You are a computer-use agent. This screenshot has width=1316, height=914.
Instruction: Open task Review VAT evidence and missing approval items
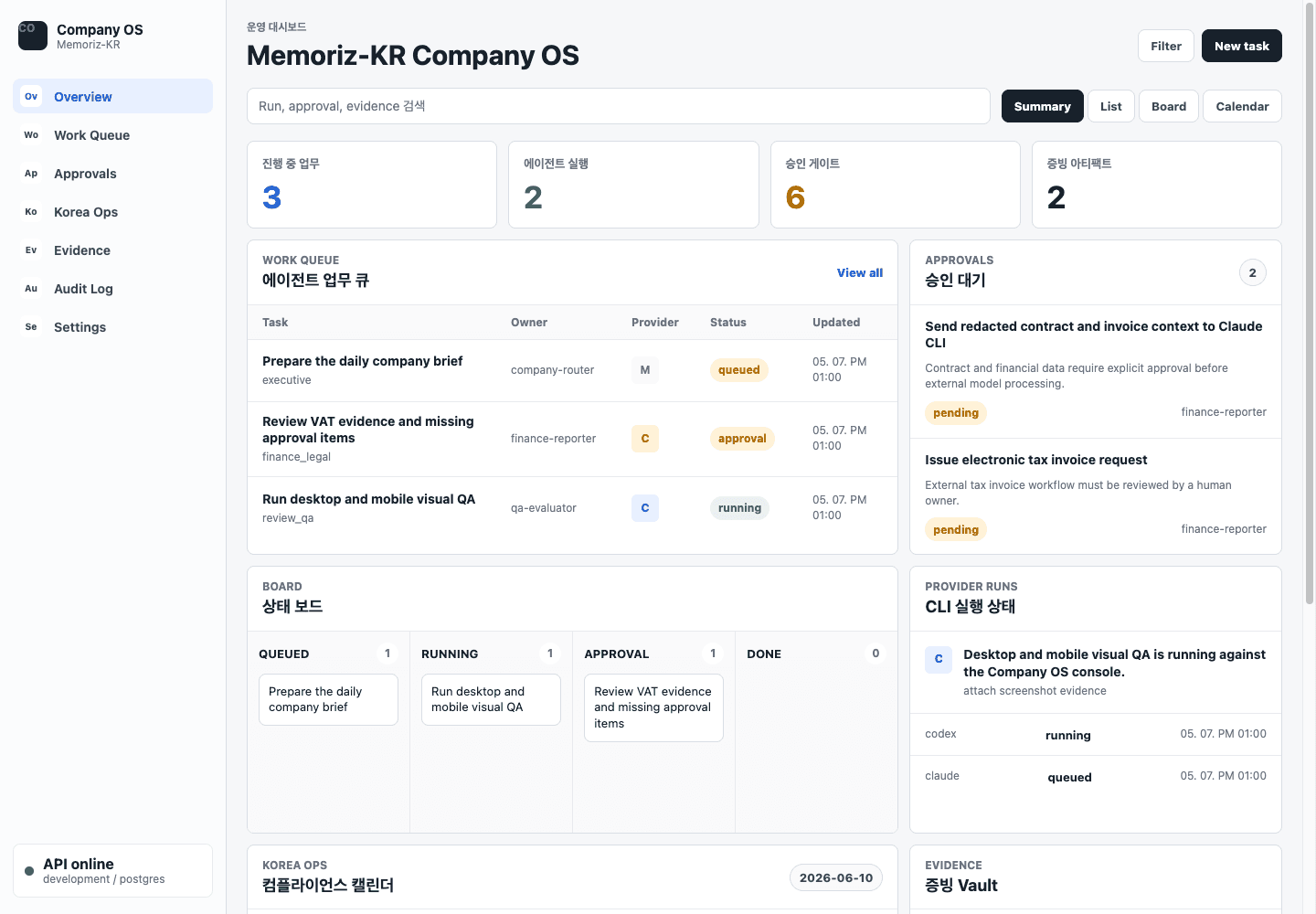[x=368, y=430]
